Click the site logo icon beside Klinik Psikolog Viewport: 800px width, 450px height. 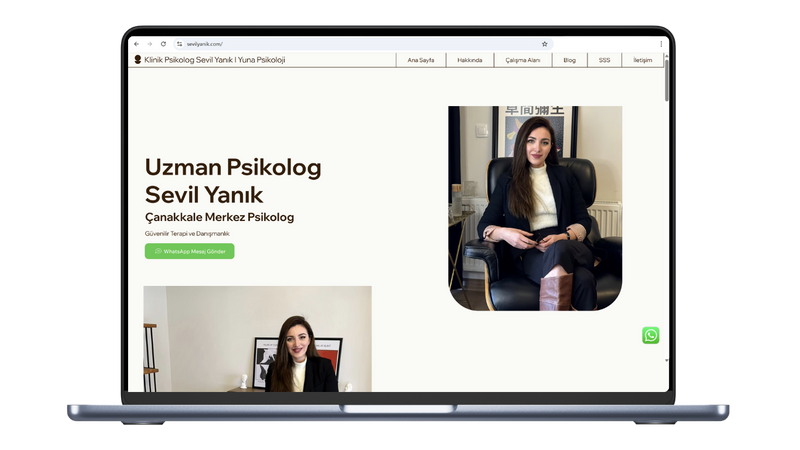tap(138, 60)
